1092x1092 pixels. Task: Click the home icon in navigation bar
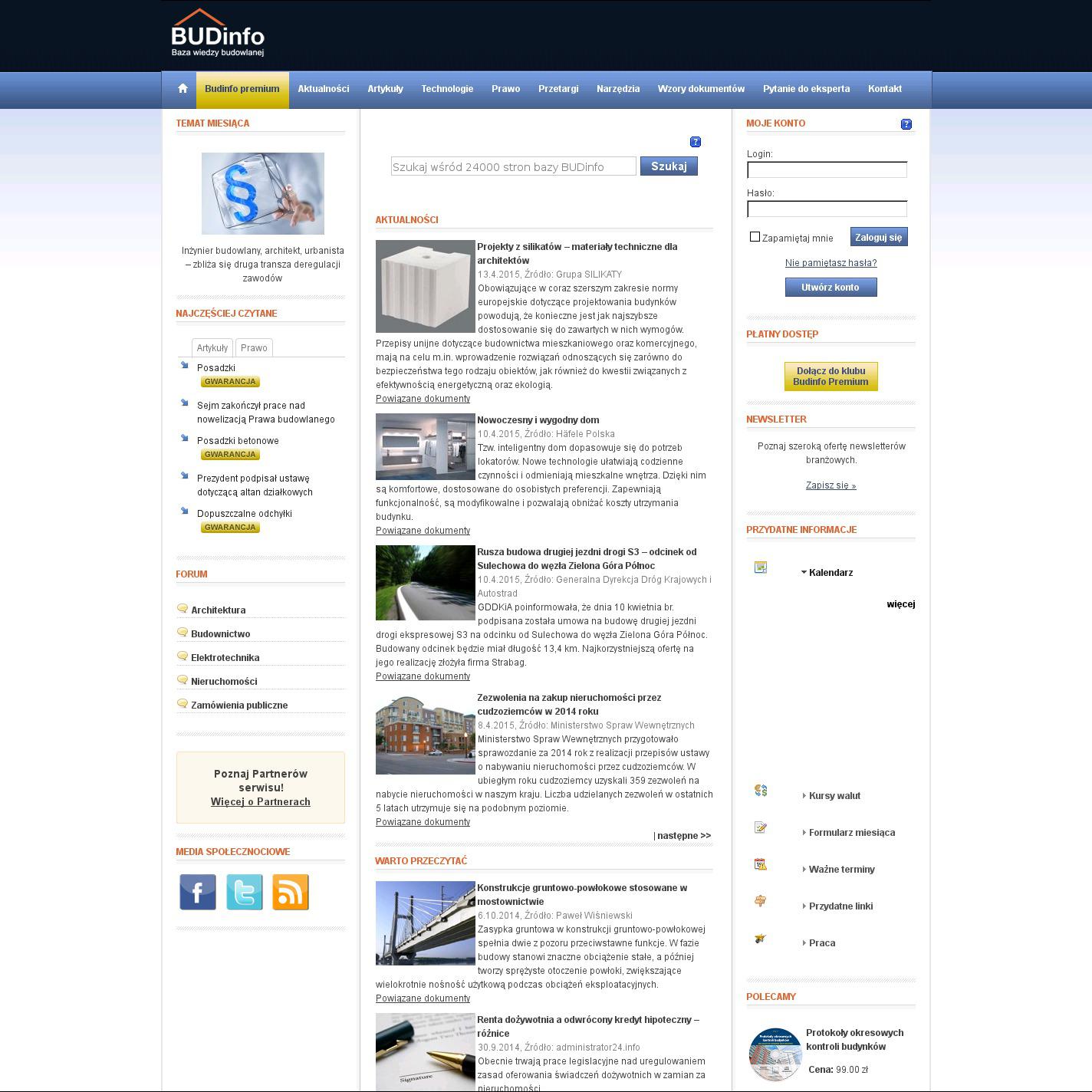[183, 88]
